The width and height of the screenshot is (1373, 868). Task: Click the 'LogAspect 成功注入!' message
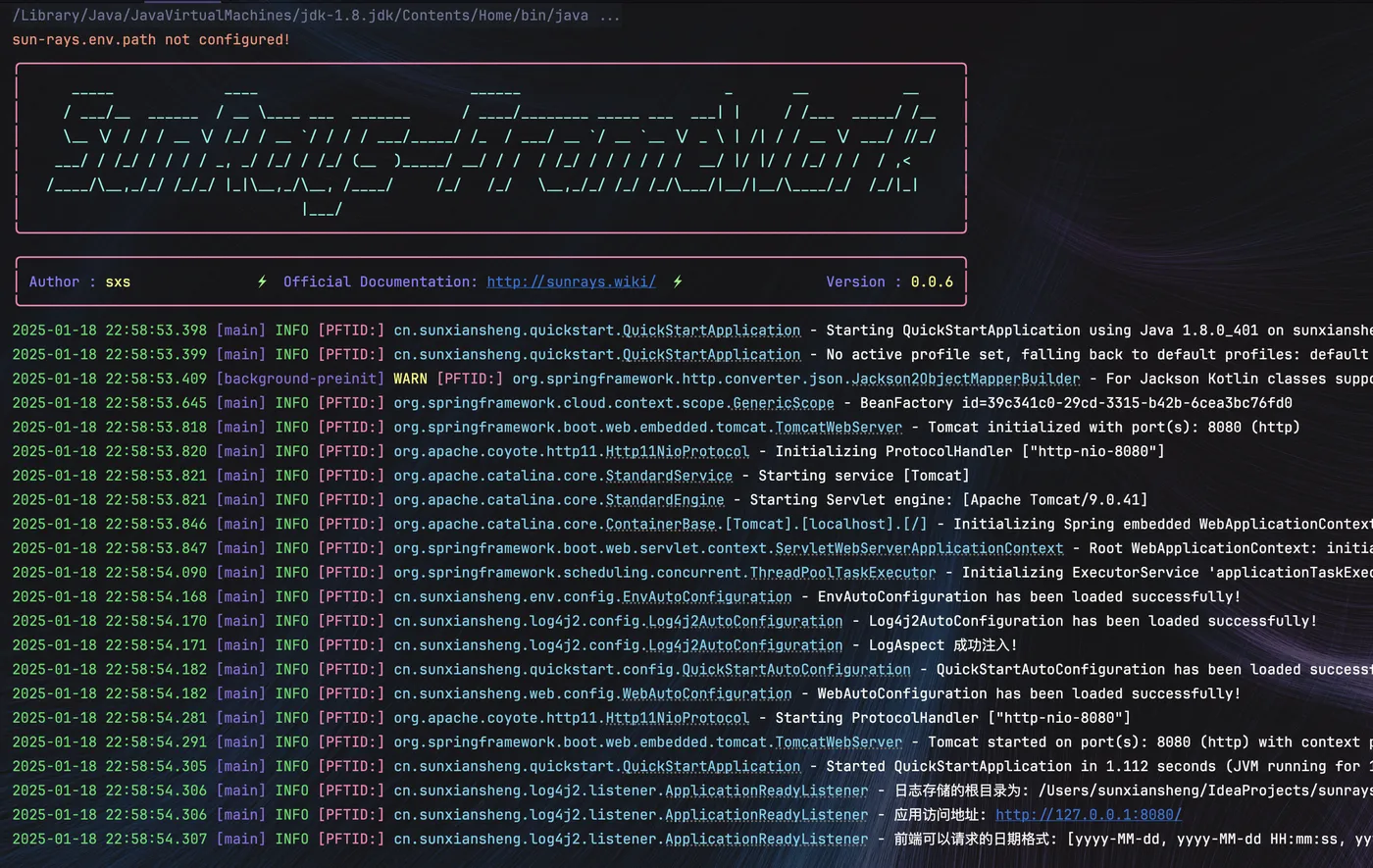pos(943,644)
